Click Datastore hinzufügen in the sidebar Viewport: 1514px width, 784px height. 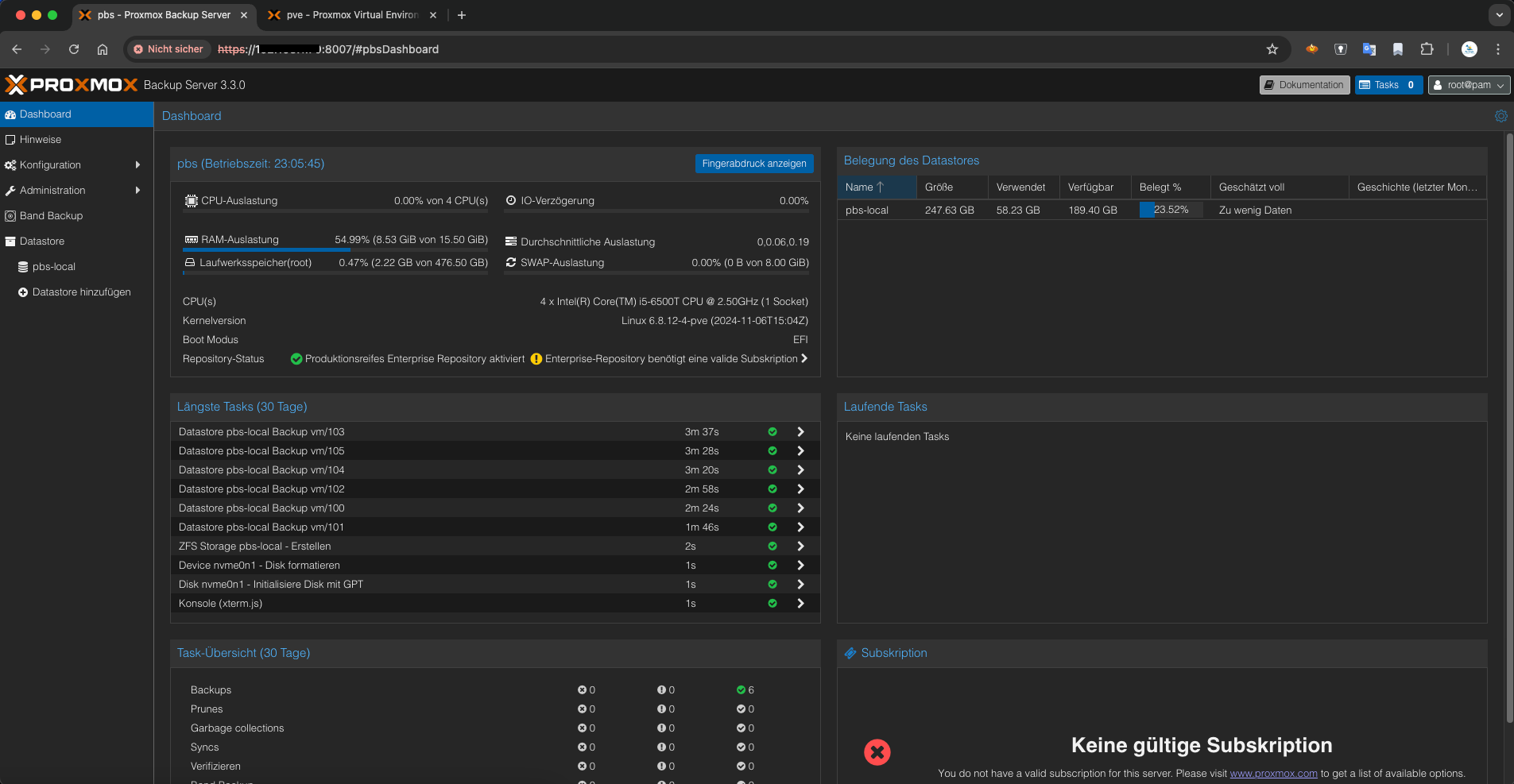click(81, 292)
